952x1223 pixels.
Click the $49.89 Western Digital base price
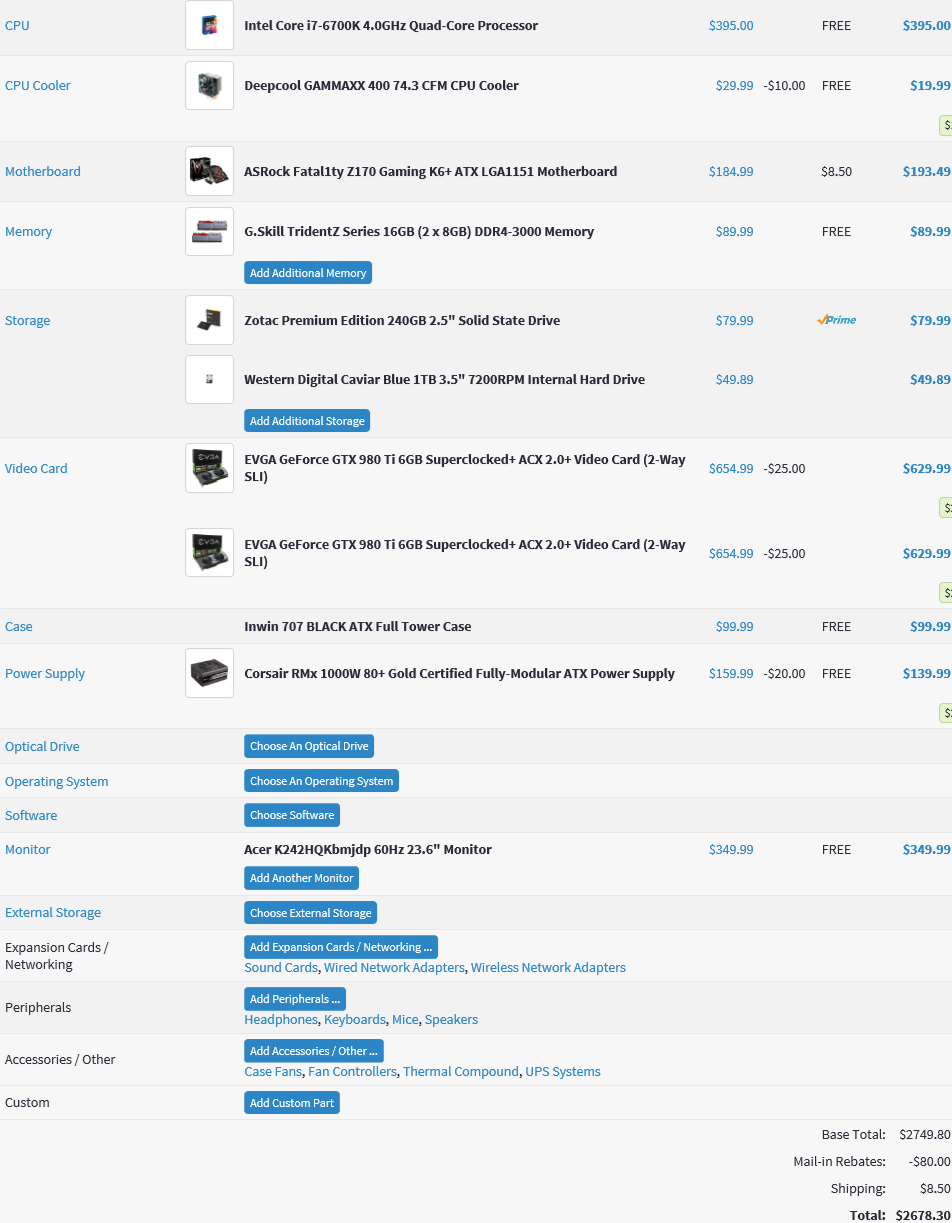coord(734,379)
